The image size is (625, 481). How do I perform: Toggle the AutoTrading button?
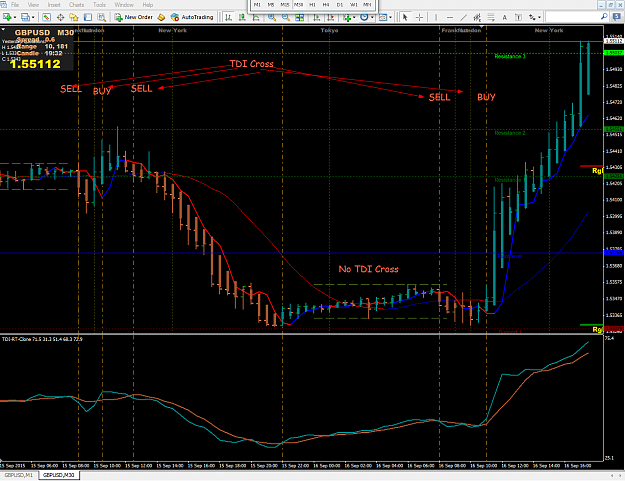[x=192, y=17]
